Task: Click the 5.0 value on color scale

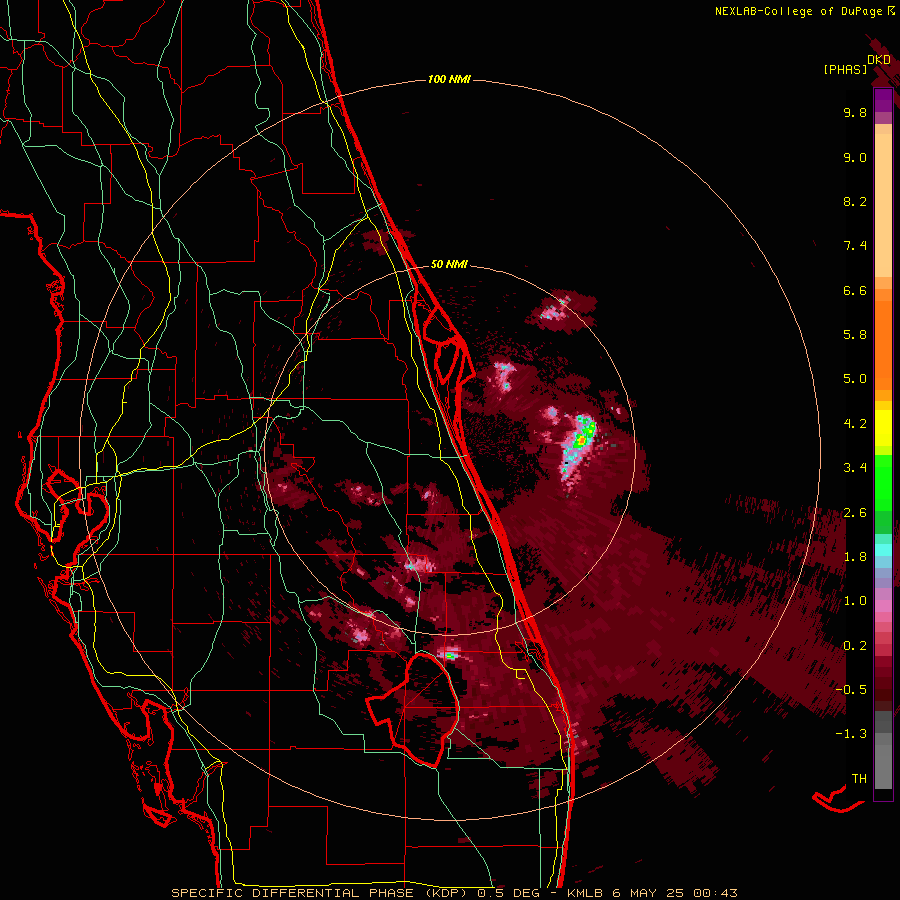Action: click(x=855, y=379)
